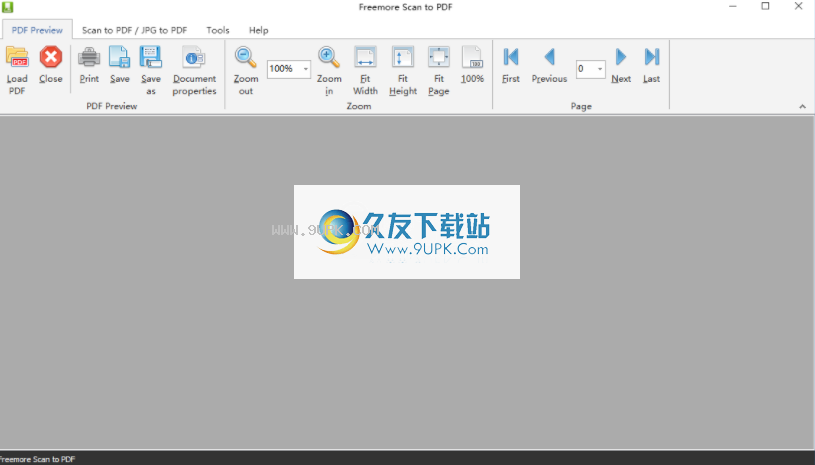Minimize the Freemore Scan to PDF window
This screenshot has width=815, height=465.
(733, 7)
